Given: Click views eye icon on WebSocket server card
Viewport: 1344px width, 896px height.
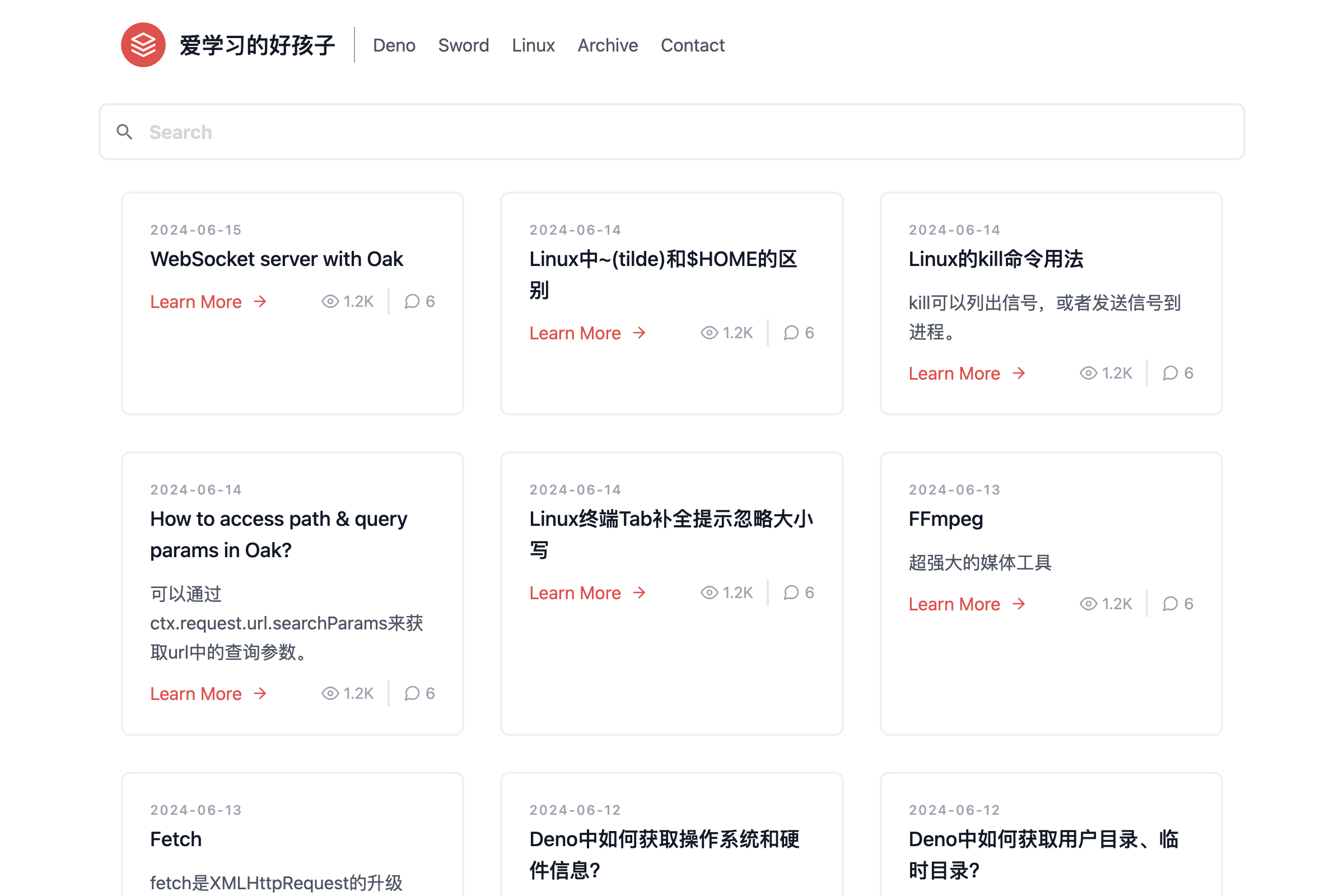Looking at the screenshot, I should 330,301.
